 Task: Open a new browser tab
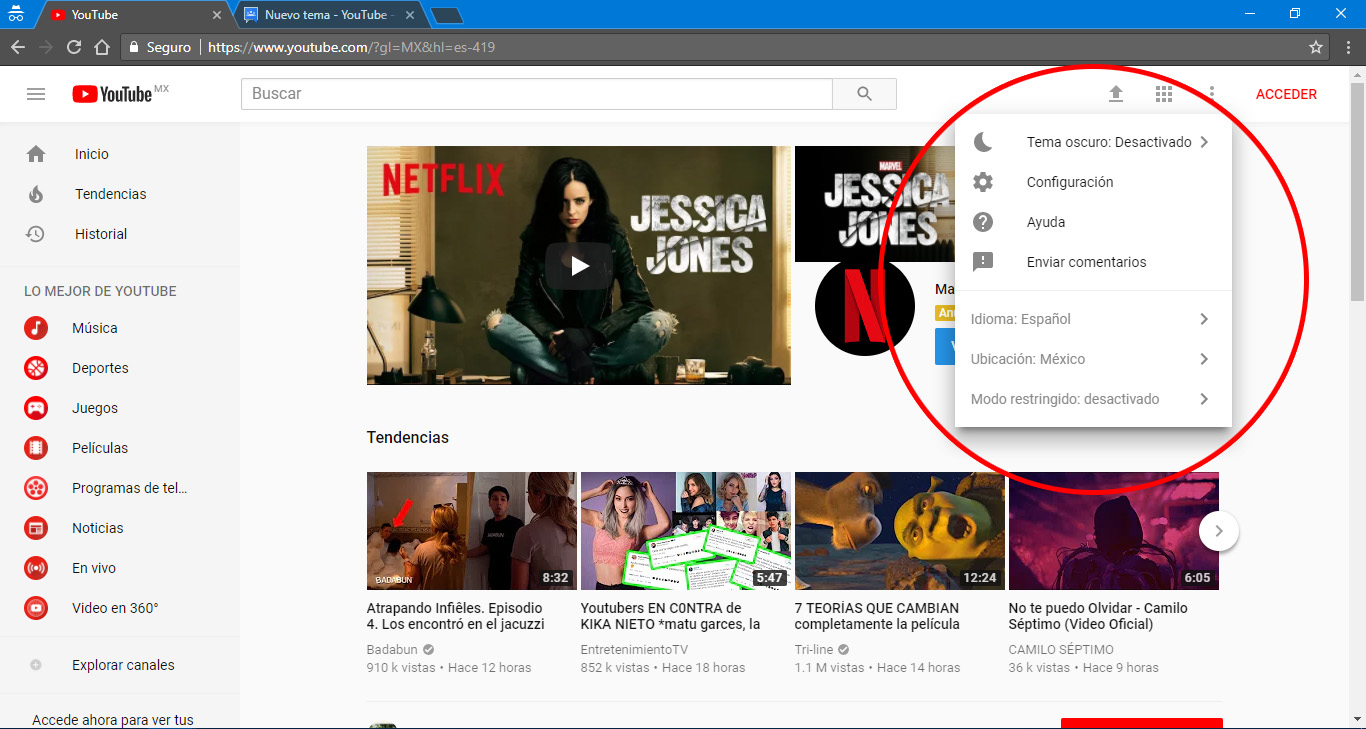447,15
